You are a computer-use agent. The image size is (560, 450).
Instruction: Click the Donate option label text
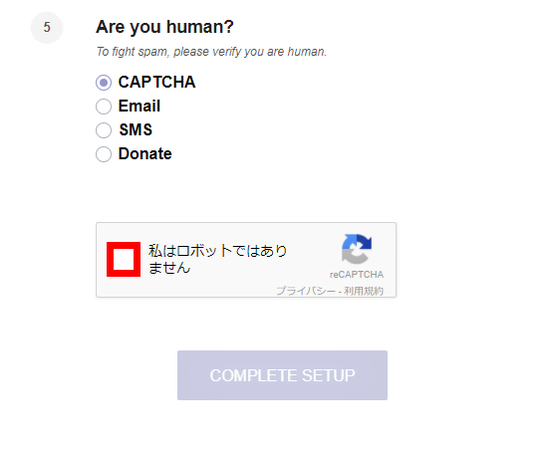pos(145,154)
